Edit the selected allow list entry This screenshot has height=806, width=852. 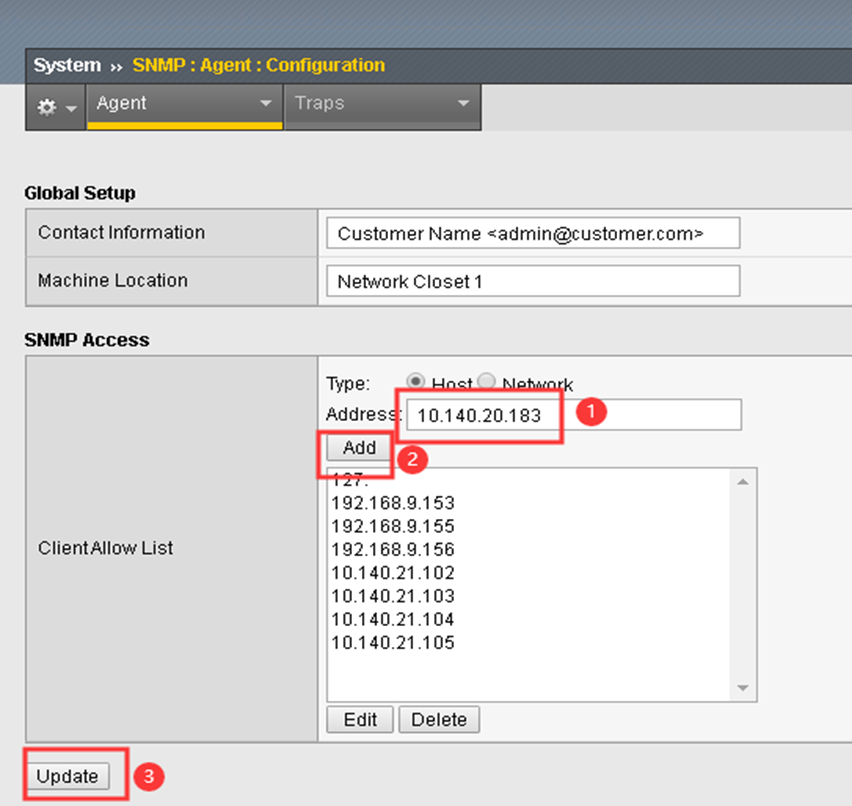[360, 720]
